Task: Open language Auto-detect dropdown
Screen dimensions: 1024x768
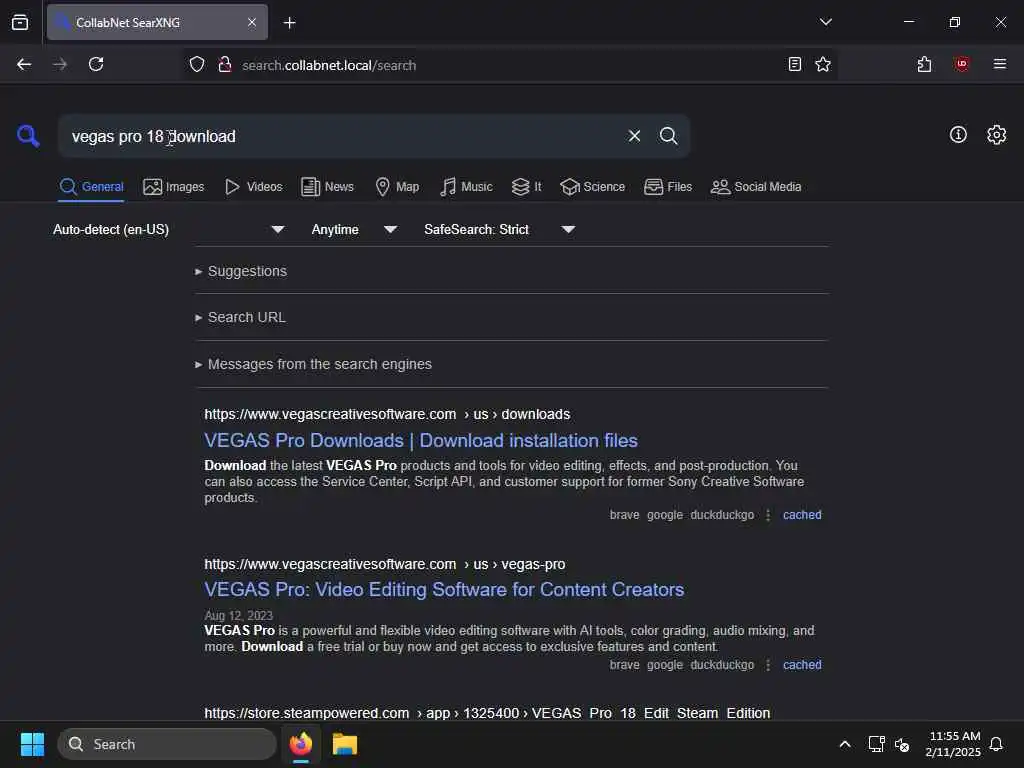Action: [x=168, y=229]
